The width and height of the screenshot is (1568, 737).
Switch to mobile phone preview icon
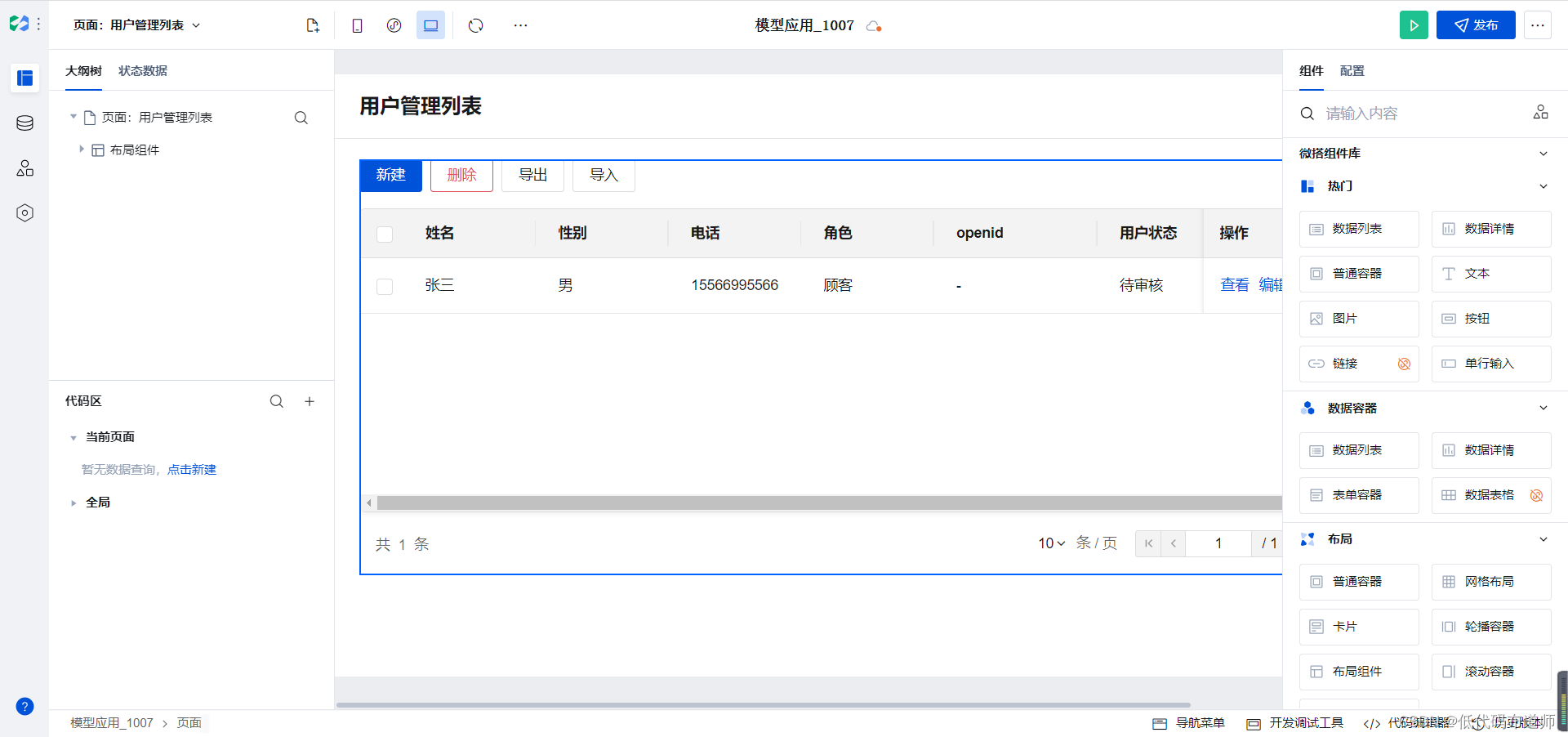tap(357, 25)
